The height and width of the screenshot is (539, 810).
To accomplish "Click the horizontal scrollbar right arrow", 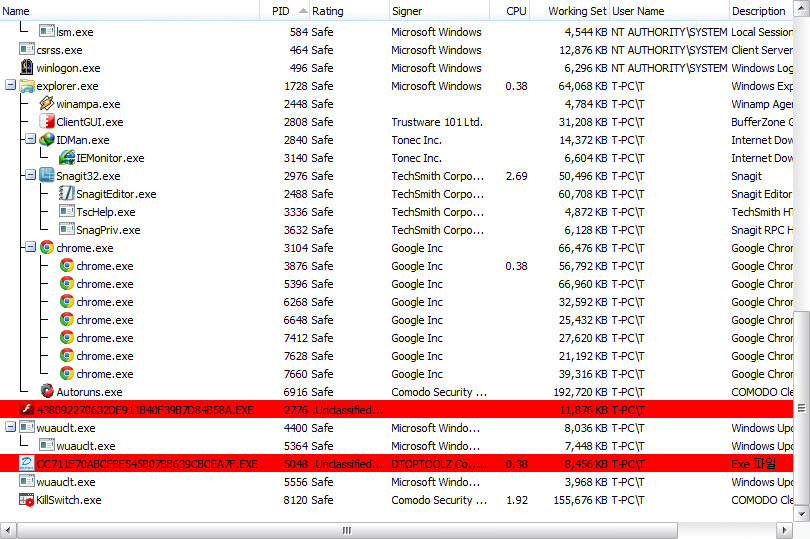I will coord(785,530).
